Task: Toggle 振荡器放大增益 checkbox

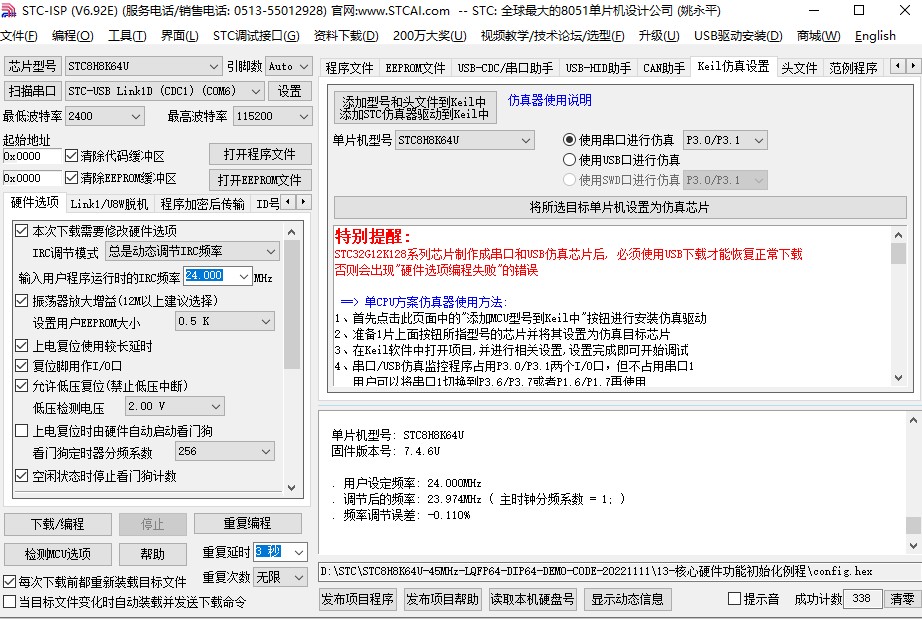Action: tap(22, 301)
